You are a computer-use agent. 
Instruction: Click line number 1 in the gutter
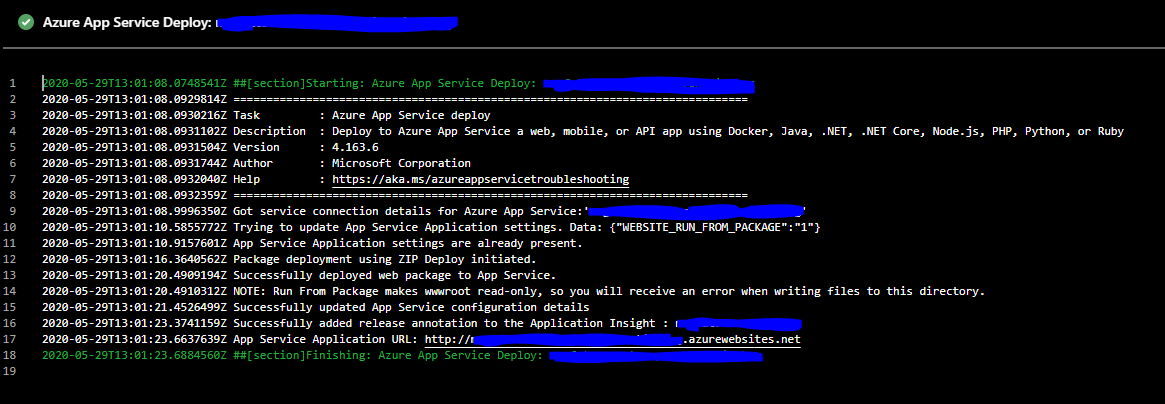pyautogui.click(x=12, y=83)
